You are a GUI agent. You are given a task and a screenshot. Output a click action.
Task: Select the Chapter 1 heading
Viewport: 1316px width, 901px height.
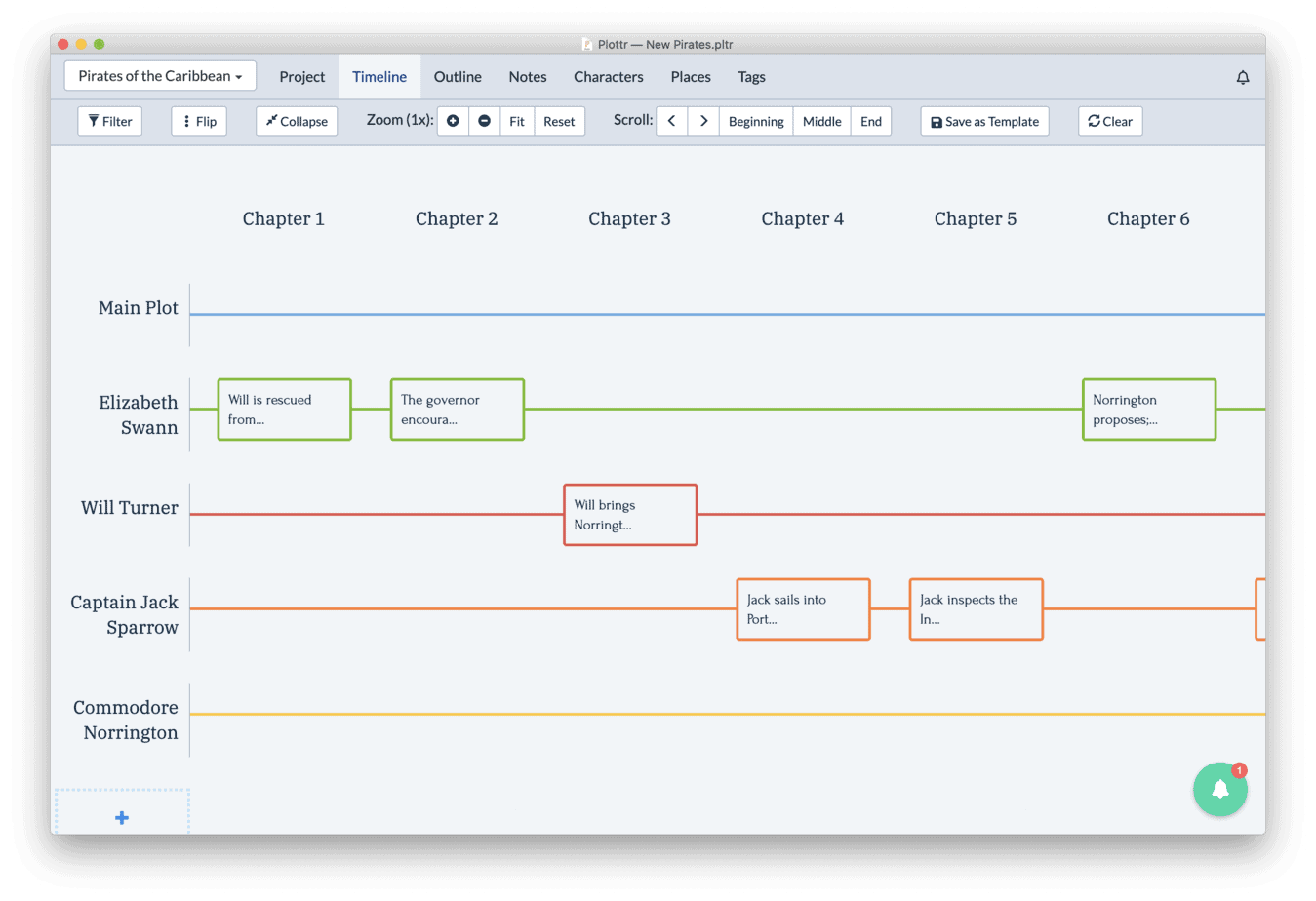284,219
